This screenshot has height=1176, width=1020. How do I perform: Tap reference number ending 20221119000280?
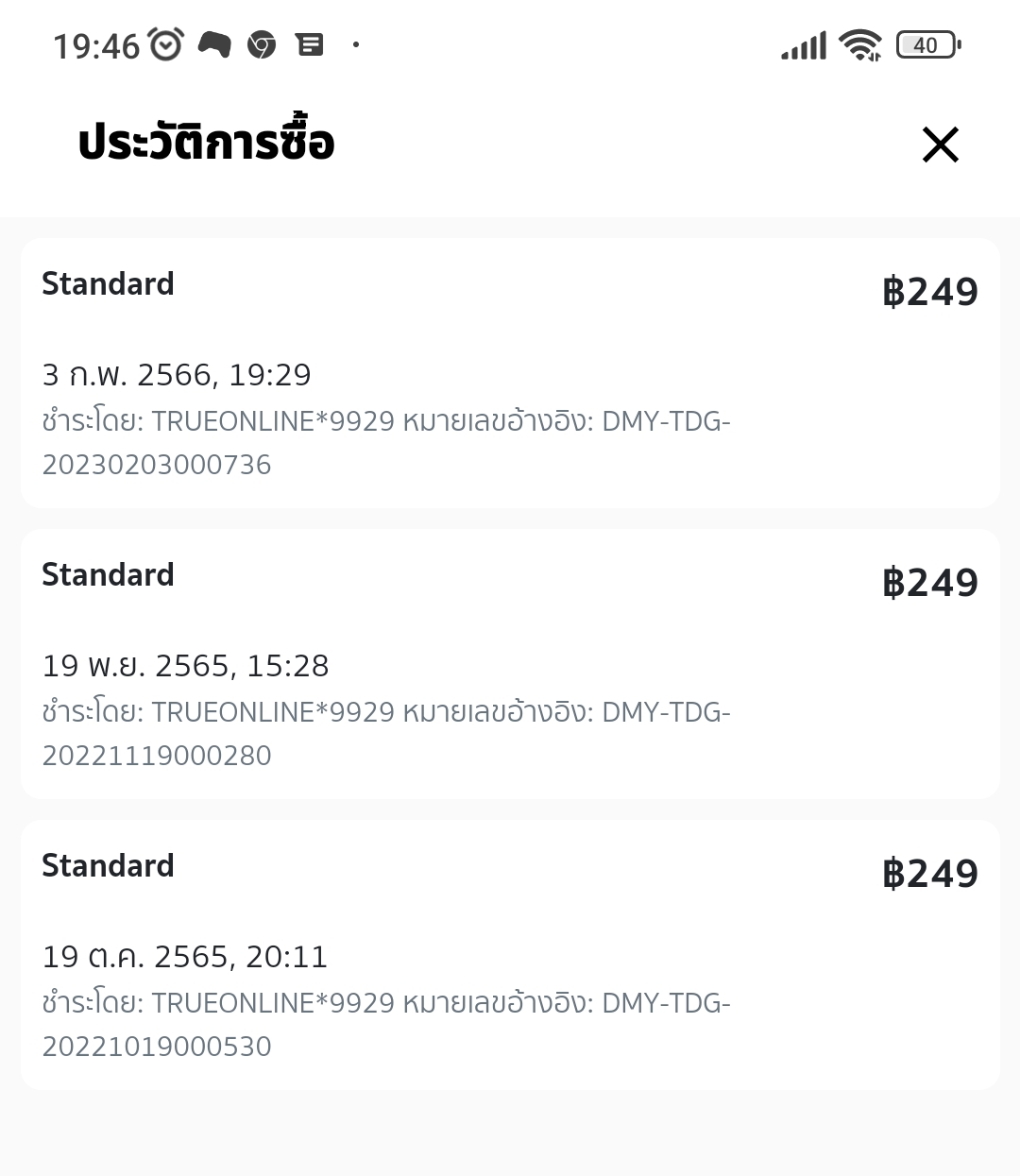[x=157, y=756]
